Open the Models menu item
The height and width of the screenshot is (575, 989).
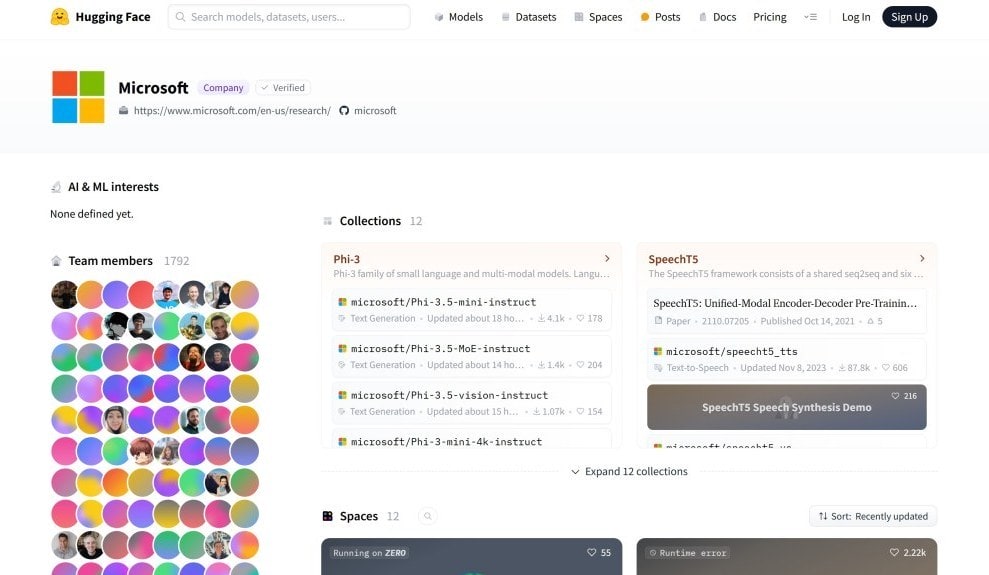[x=459, y=17]
